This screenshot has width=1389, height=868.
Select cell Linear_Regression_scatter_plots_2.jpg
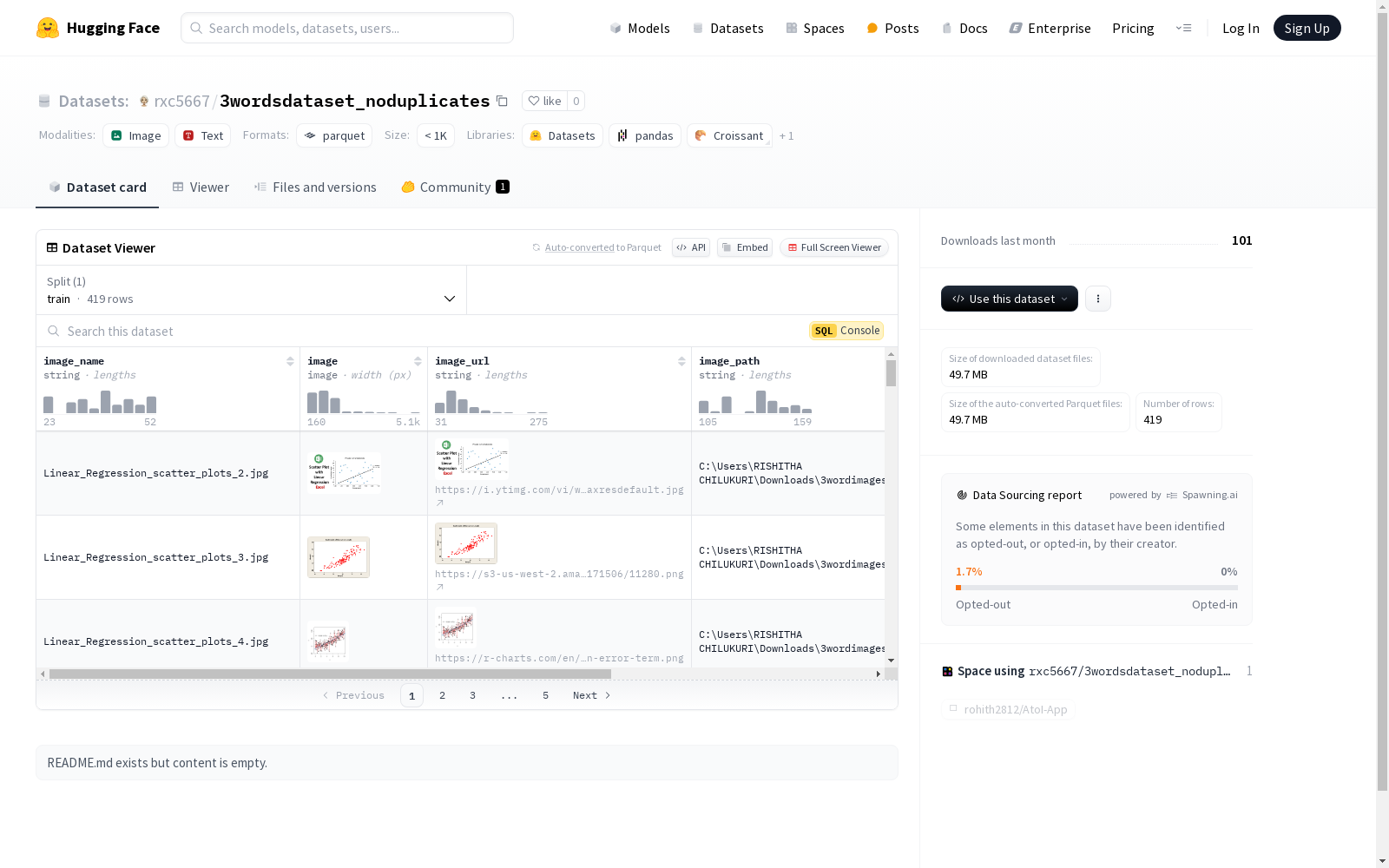(x=168, y=473)
